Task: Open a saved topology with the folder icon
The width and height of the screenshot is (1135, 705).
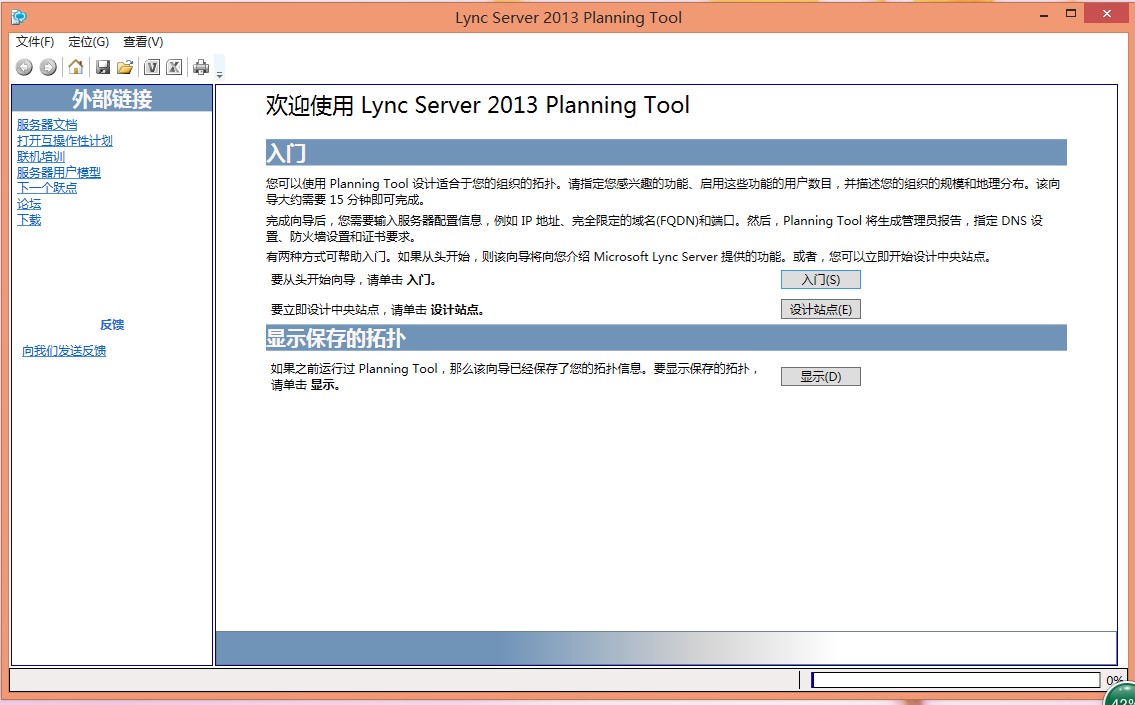Action: [x=125, y=67]
